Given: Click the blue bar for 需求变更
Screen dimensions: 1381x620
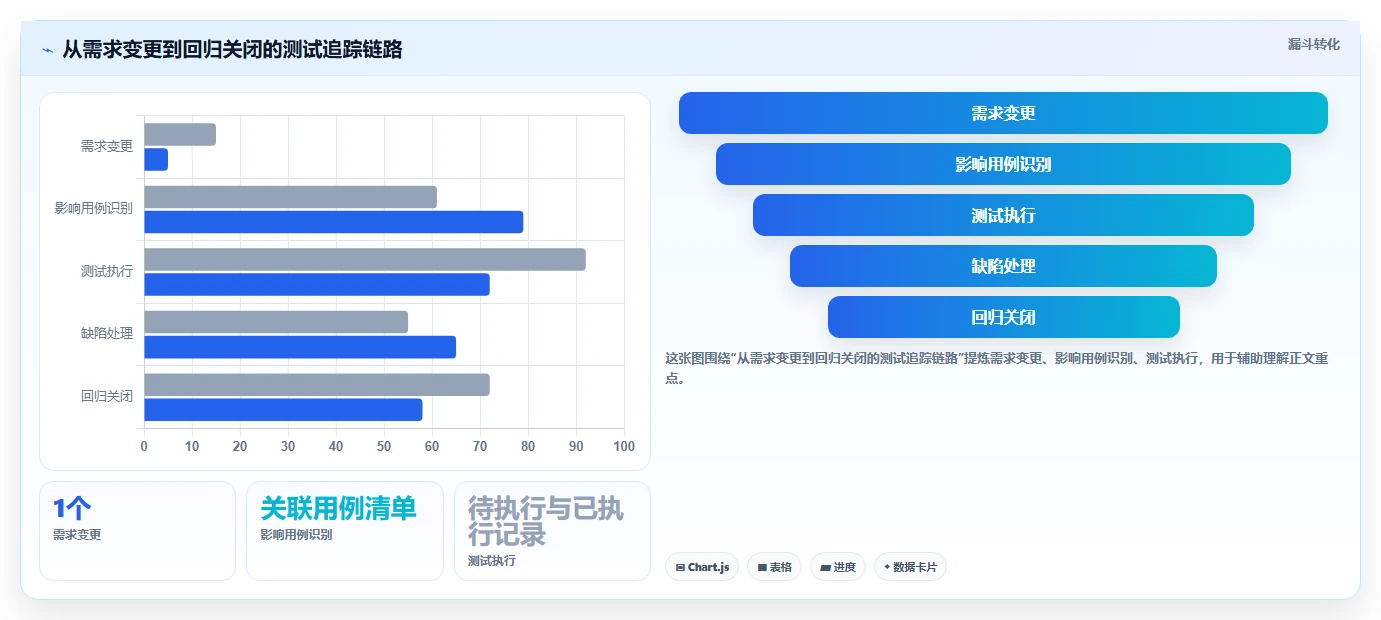Looking at the screenshot, I should (x=156, y=159).
